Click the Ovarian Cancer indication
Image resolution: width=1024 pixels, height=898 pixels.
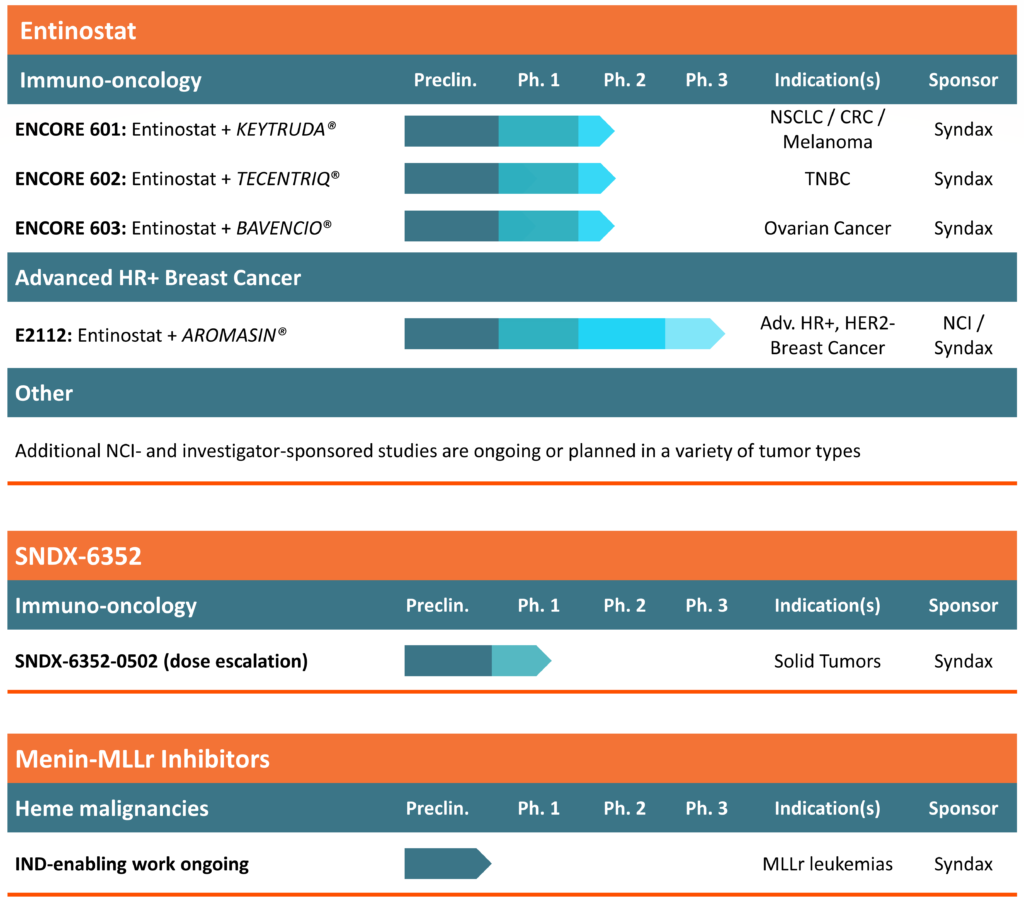point(827,228)
